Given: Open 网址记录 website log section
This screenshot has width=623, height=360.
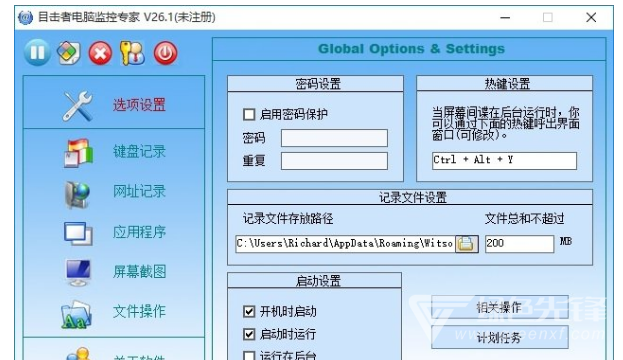Looking at the screenshot, I should 114,192.
